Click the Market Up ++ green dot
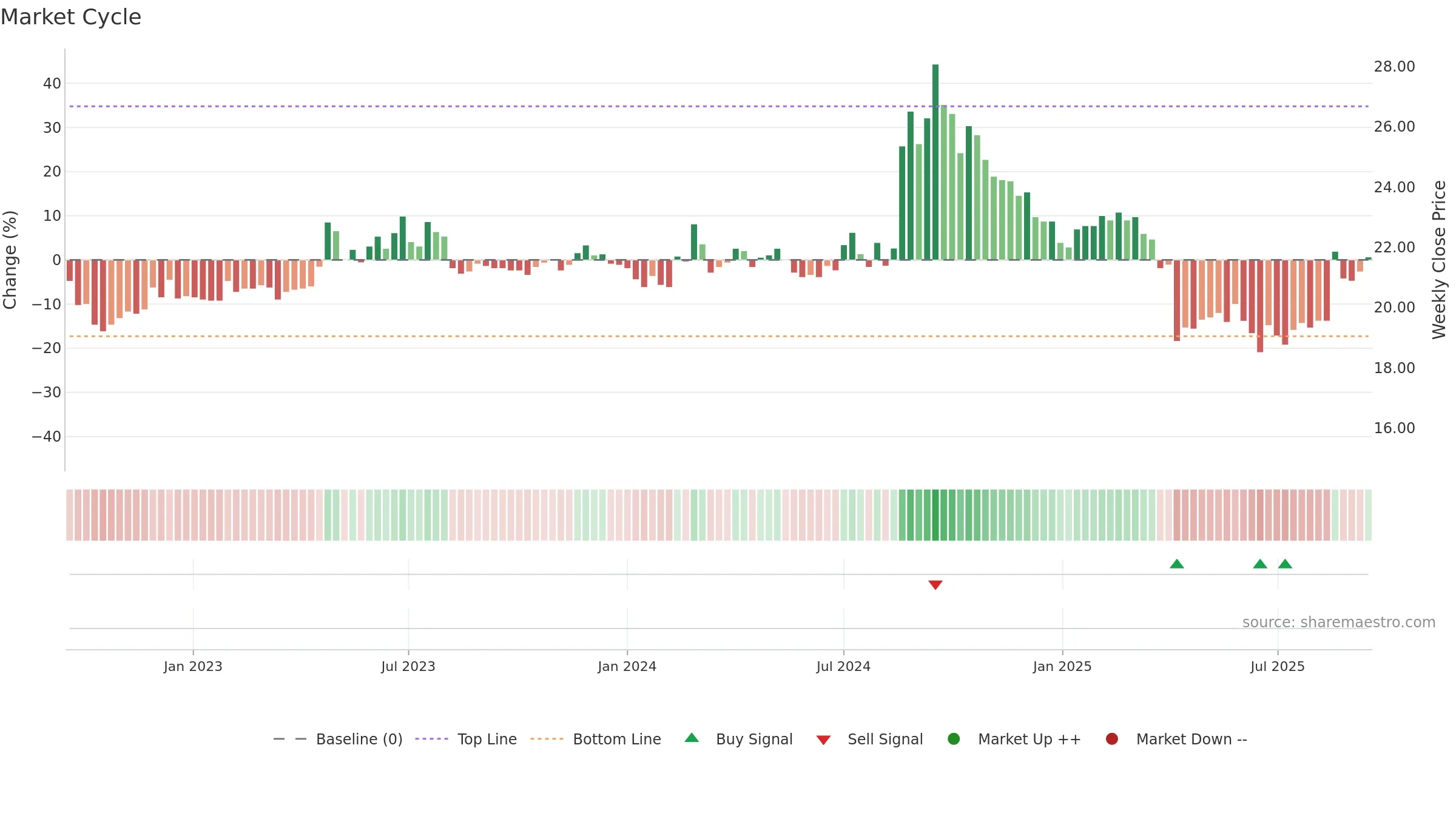Screen dimensions: 1456x819 click(954, 739)
